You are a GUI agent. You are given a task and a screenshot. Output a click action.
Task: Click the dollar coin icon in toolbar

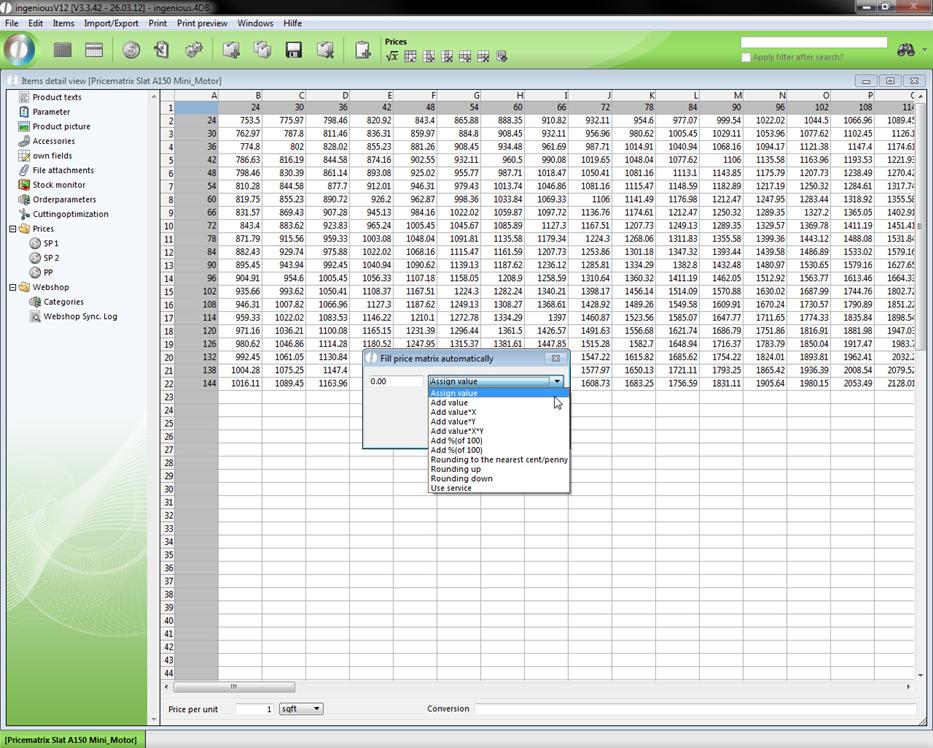point(131,50)
